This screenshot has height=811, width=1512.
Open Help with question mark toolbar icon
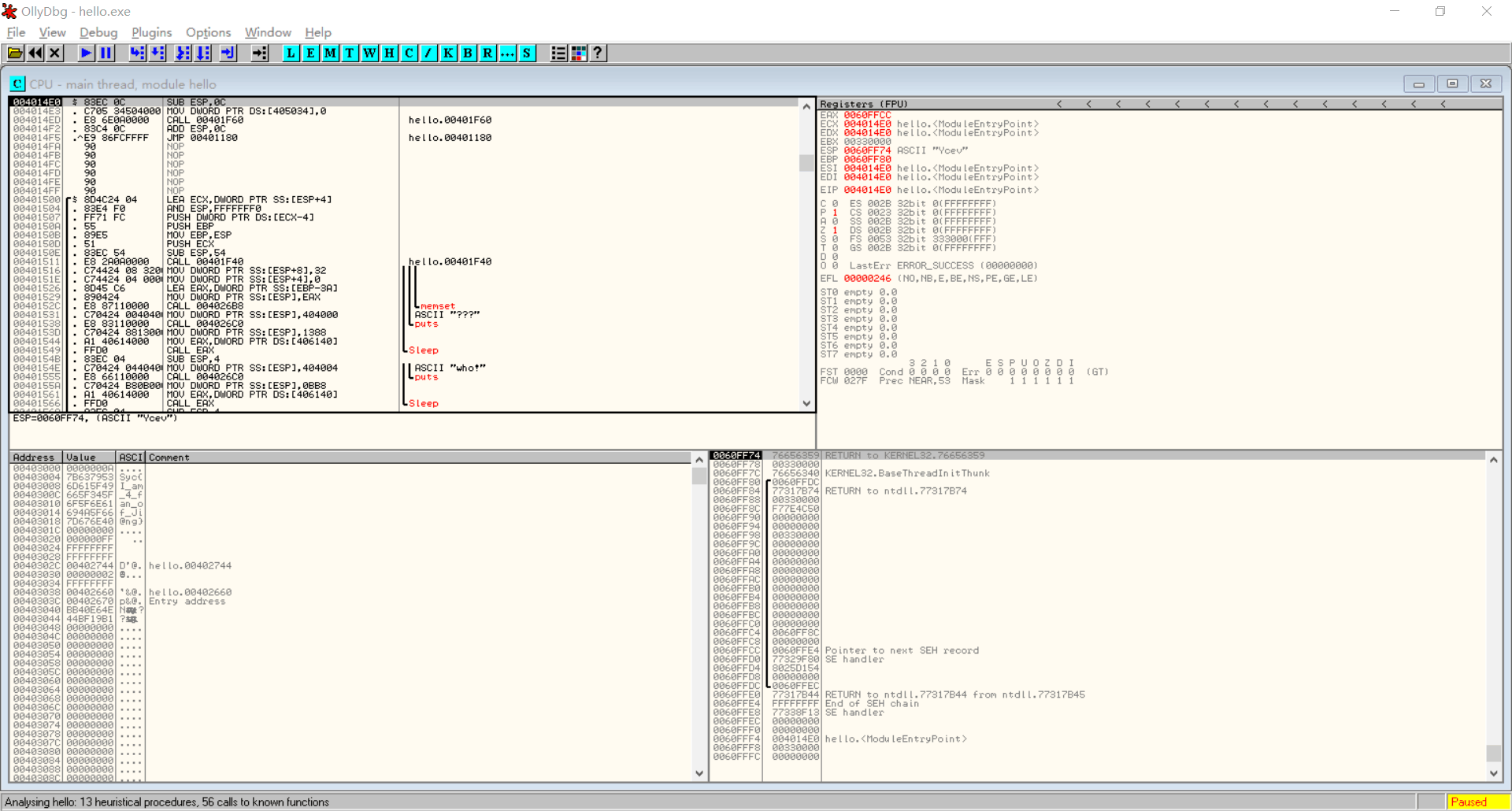pyautogui.click(x=598, y=53)
